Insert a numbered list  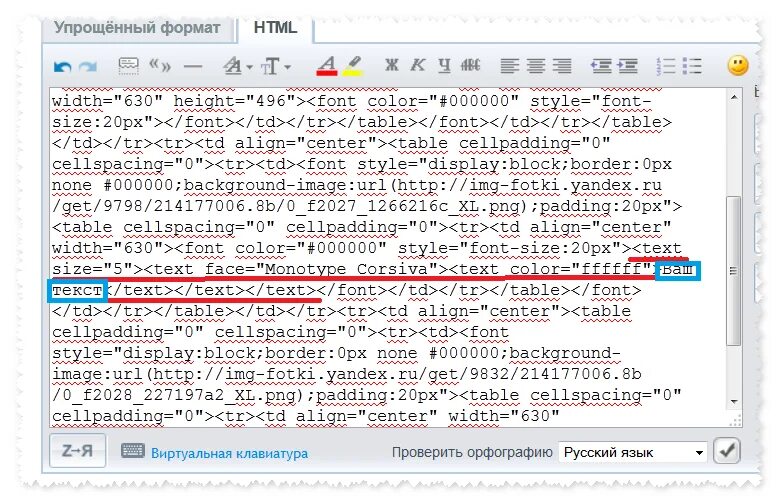pyautogui.click(x=666, y=66)
